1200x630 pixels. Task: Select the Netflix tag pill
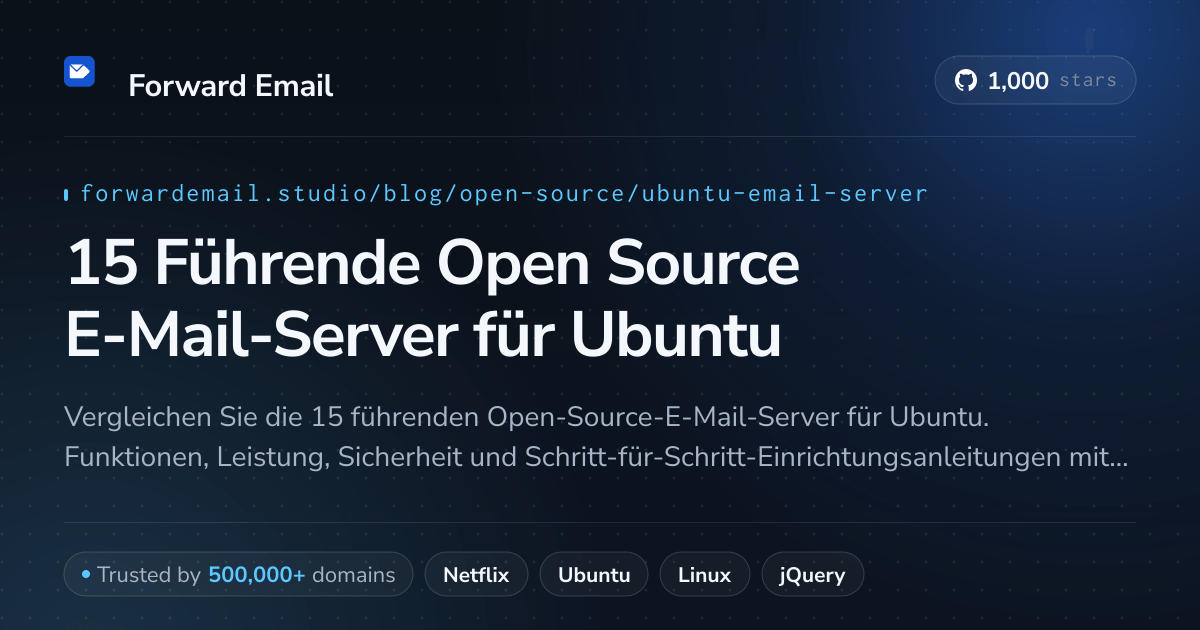tap(476, 575)
